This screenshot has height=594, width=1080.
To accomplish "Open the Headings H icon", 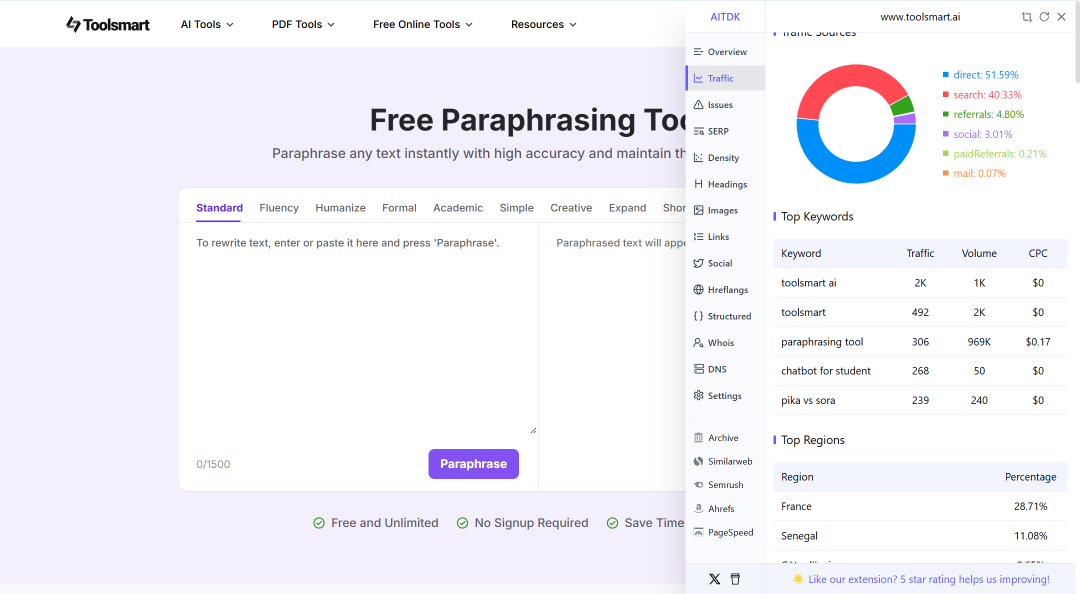I will (x=698, y=184).
